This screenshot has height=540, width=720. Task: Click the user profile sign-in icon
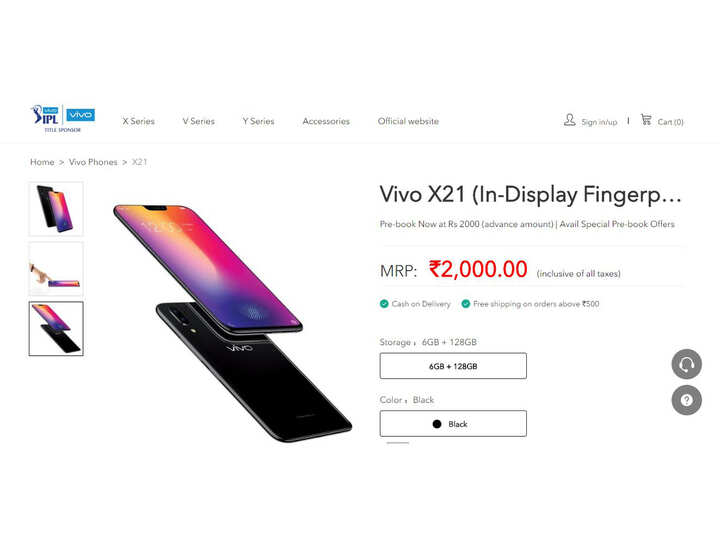pyautogui.click(x=569, y=120)
